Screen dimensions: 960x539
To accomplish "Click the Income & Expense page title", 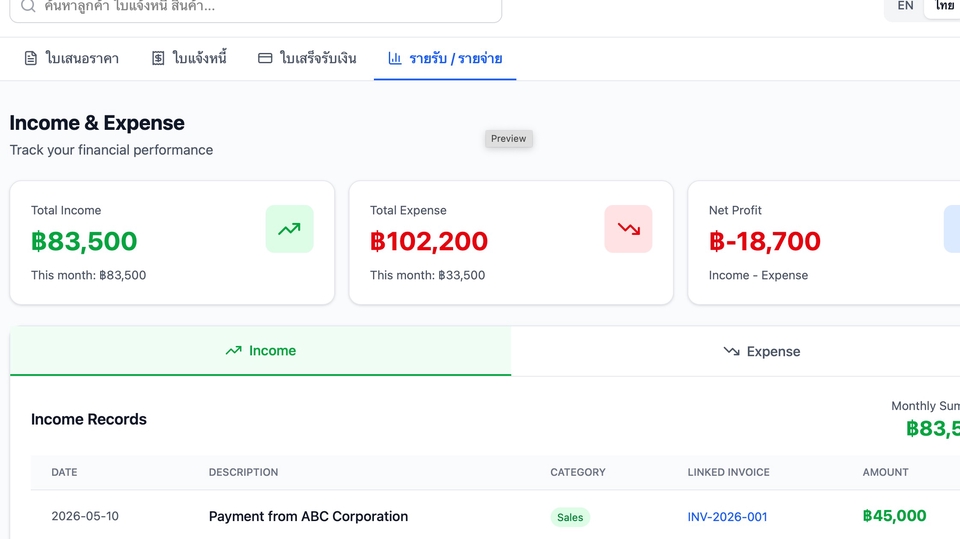I will coord(97,123).
